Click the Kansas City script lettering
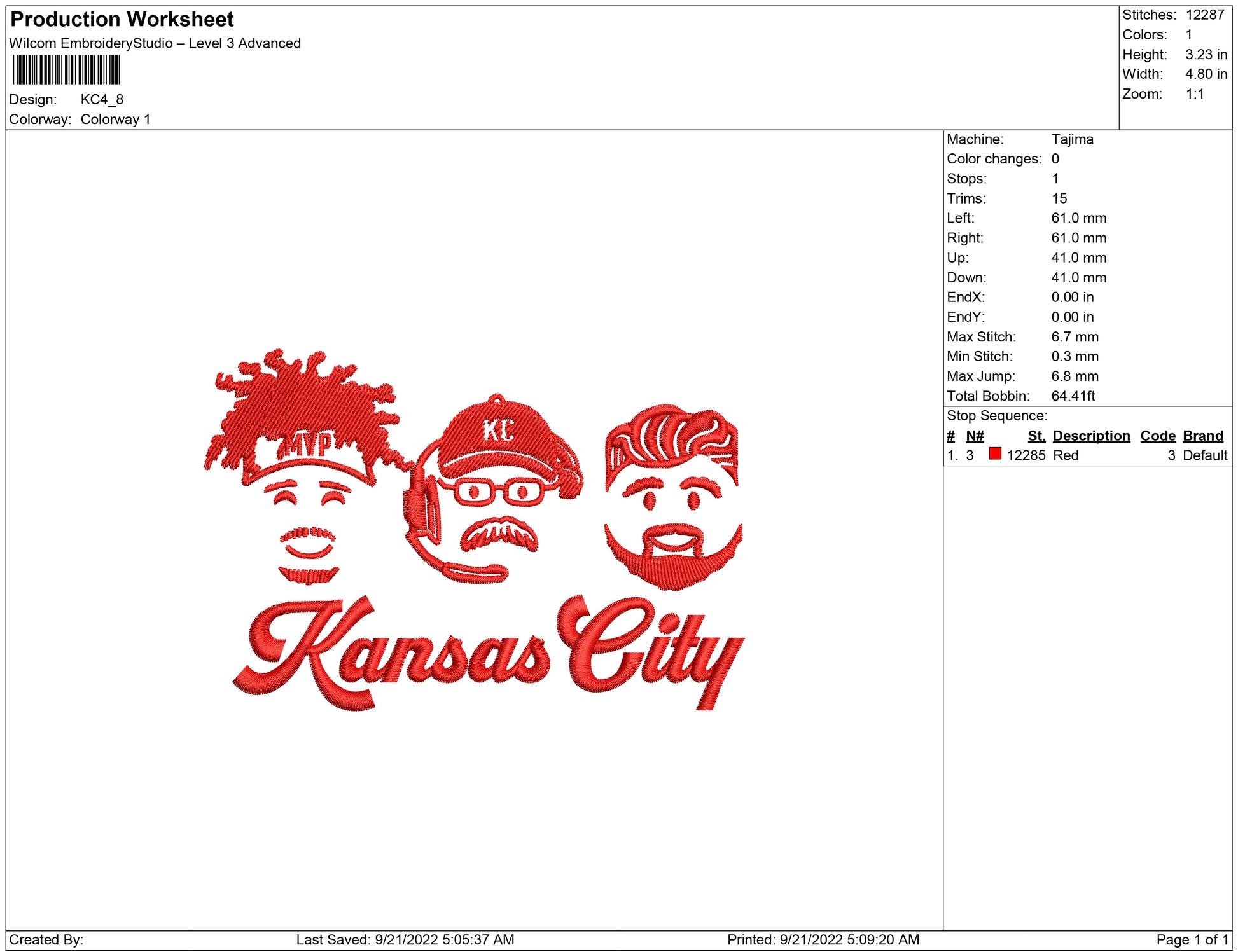1238x952 pixels. click(489, 655)
